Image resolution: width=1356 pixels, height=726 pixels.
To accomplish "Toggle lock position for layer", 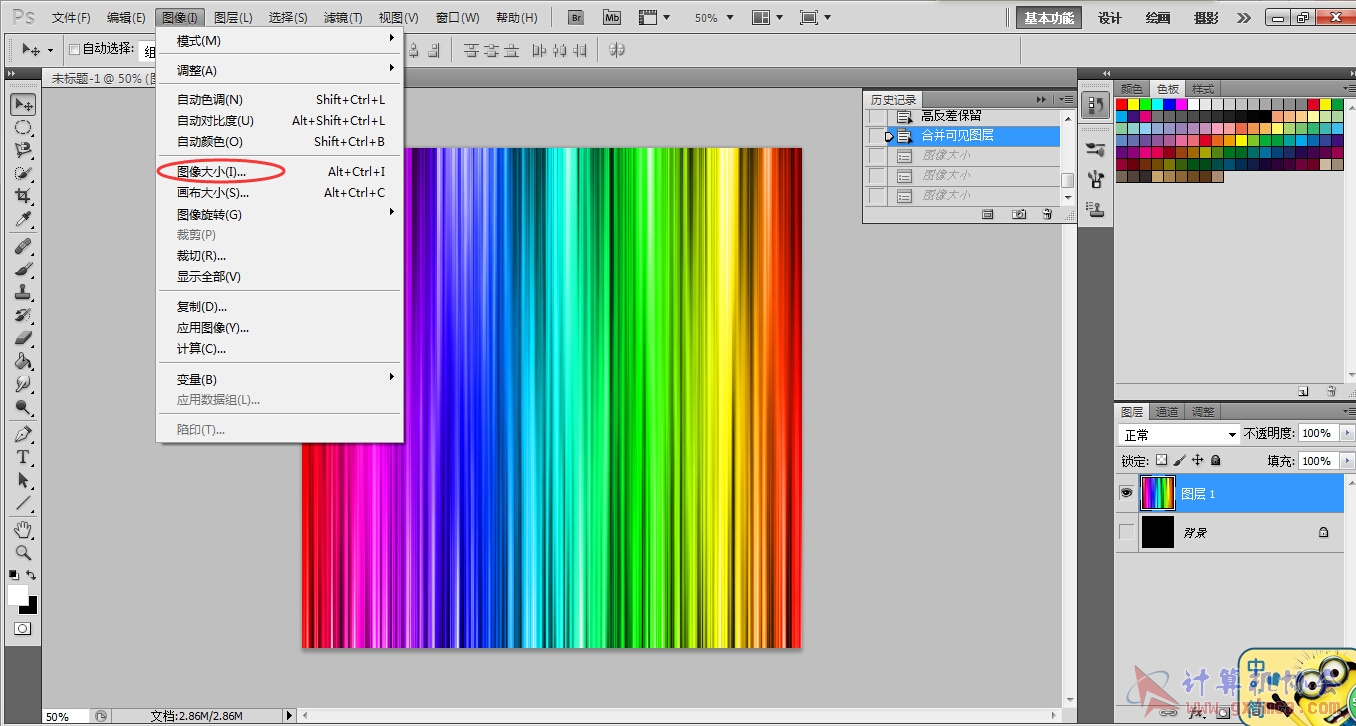I will point(1198,461).
